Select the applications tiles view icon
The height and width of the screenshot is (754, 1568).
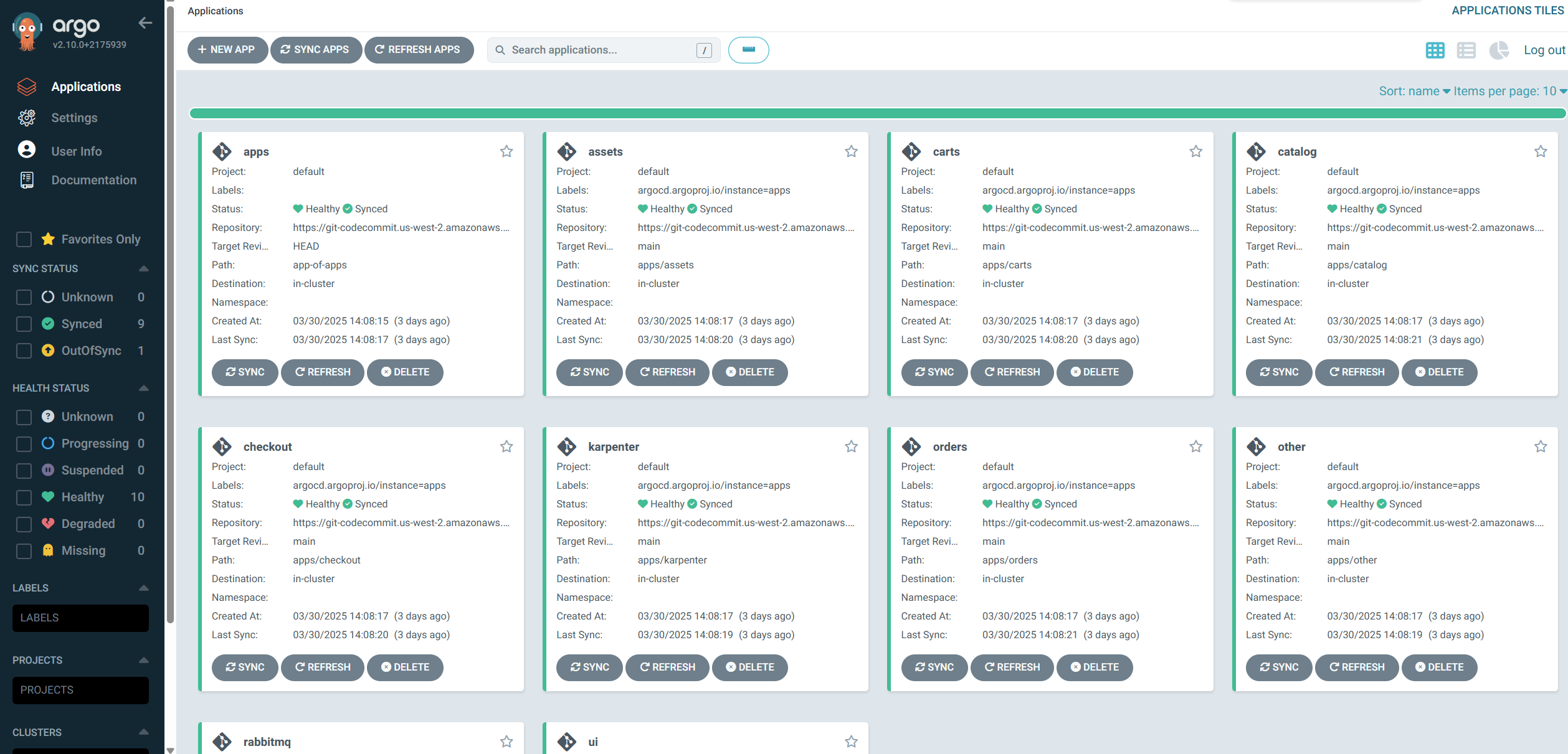[1435, 50]
